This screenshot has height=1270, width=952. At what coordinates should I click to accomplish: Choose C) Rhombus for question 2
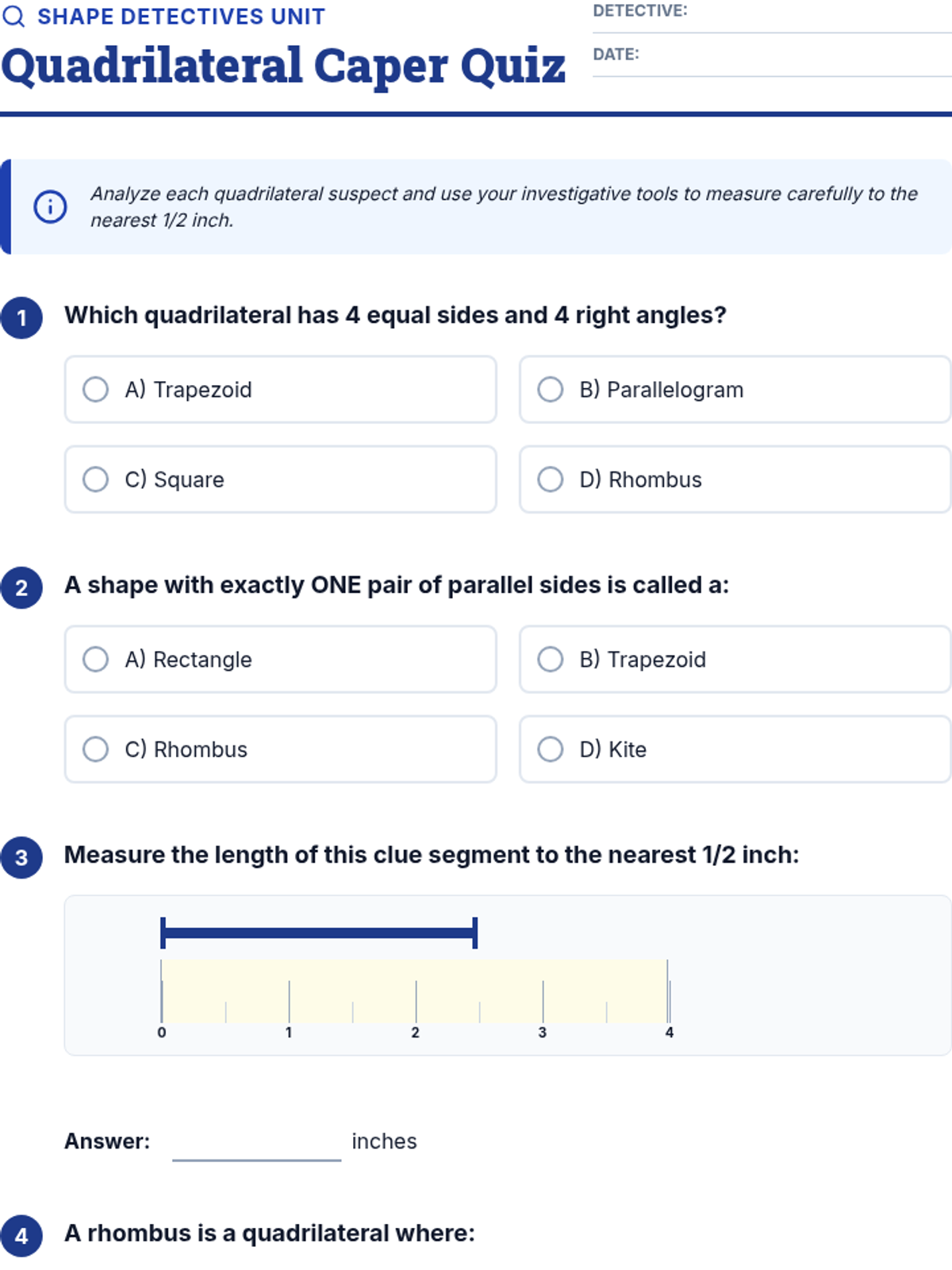(x=96, y=749)
